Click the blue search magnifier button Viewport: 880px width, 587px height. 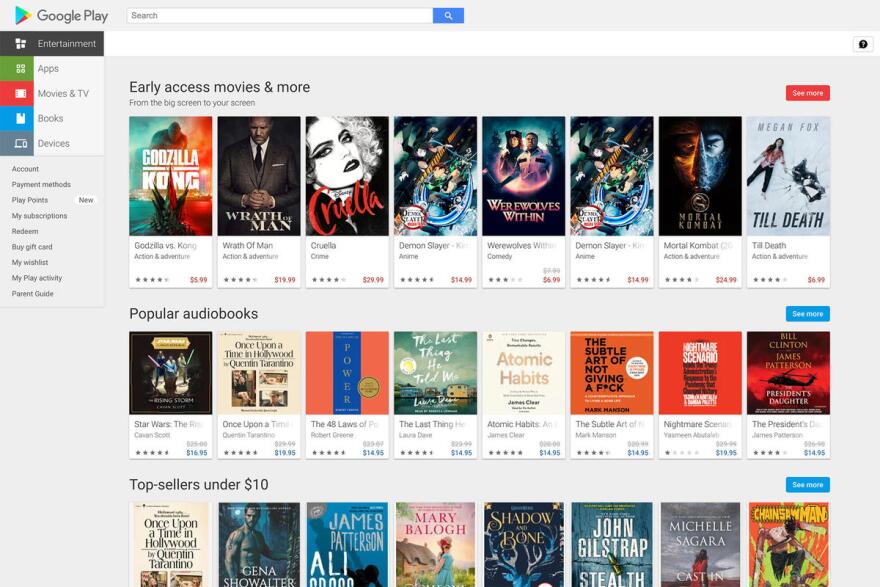(448, 16)
